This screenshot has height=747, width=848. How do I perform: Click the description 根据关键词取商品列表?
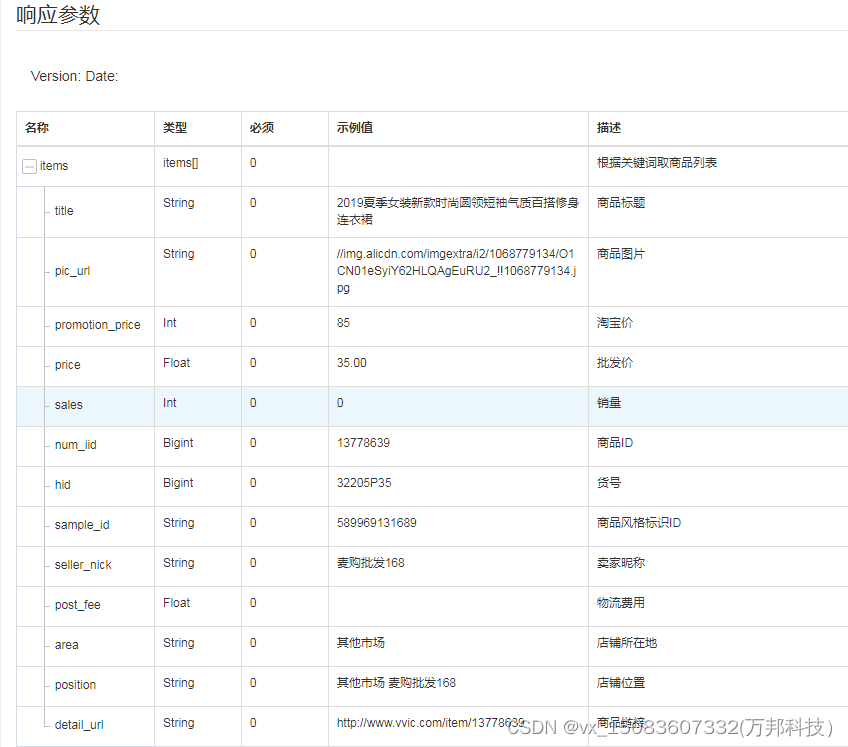tap(657, 163)
